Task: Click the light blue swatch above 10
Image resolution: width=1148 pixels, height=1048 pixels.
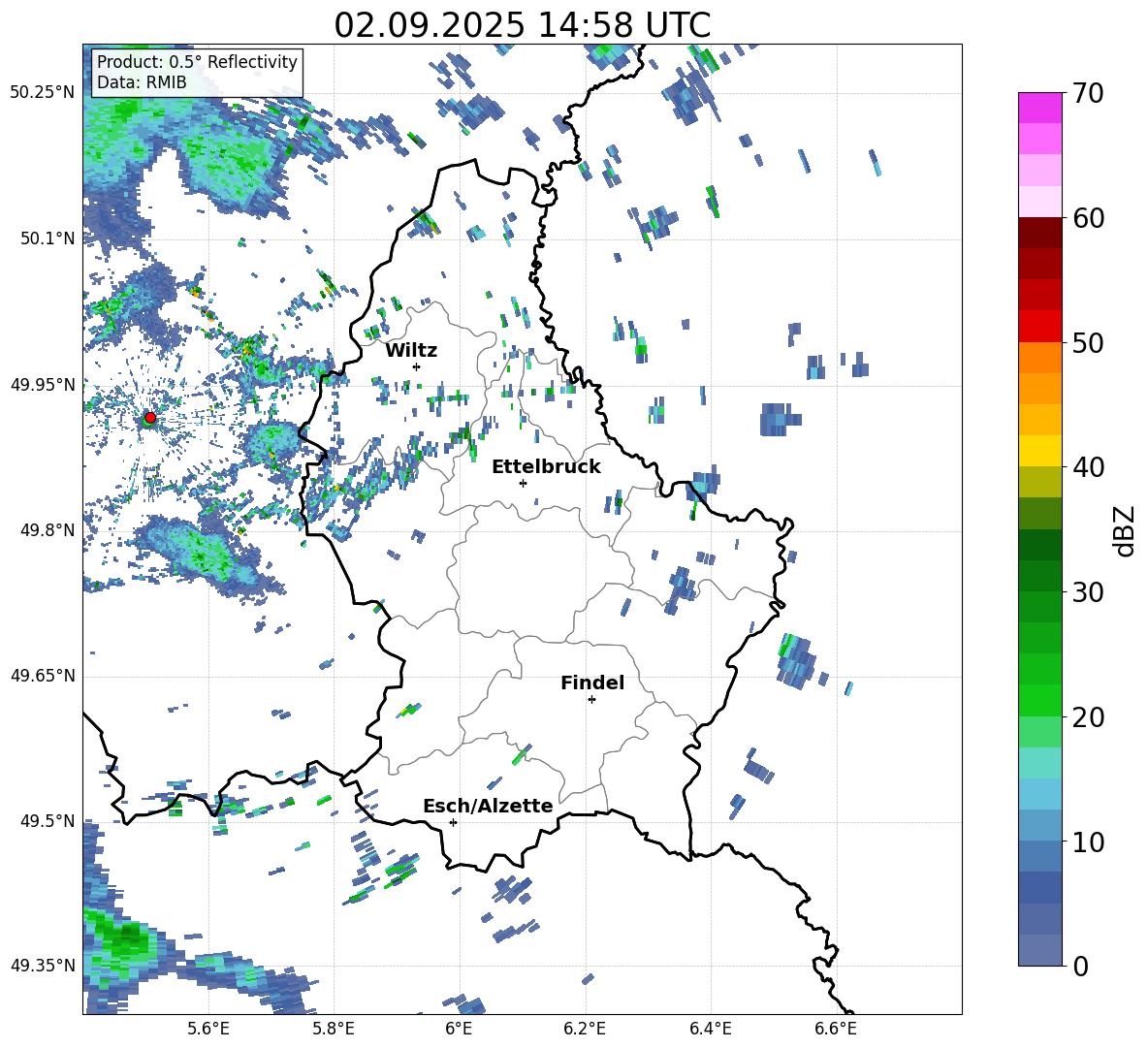Action: (1039, 825)
